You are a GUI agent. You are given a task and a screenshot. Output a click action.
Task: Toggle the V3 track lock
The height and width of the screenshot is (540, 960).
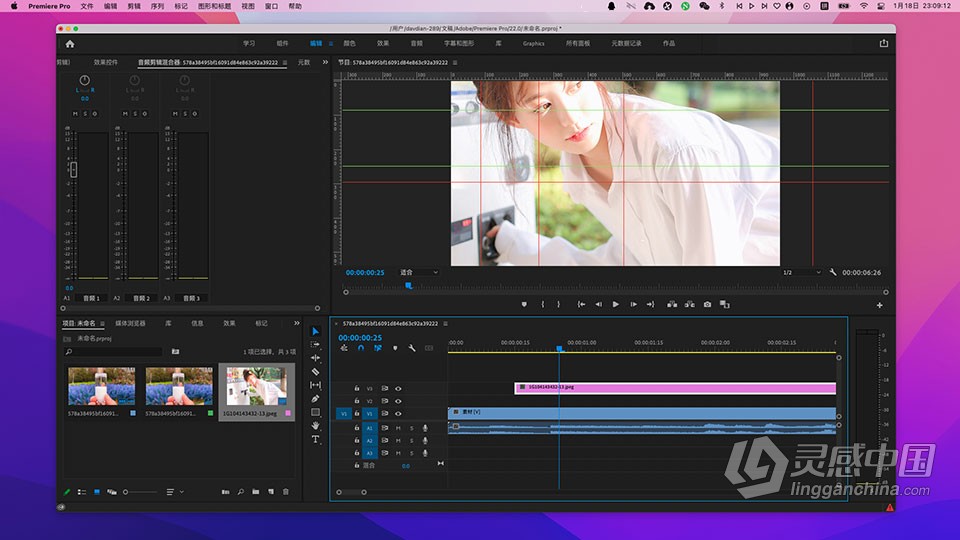pos(356,389)
